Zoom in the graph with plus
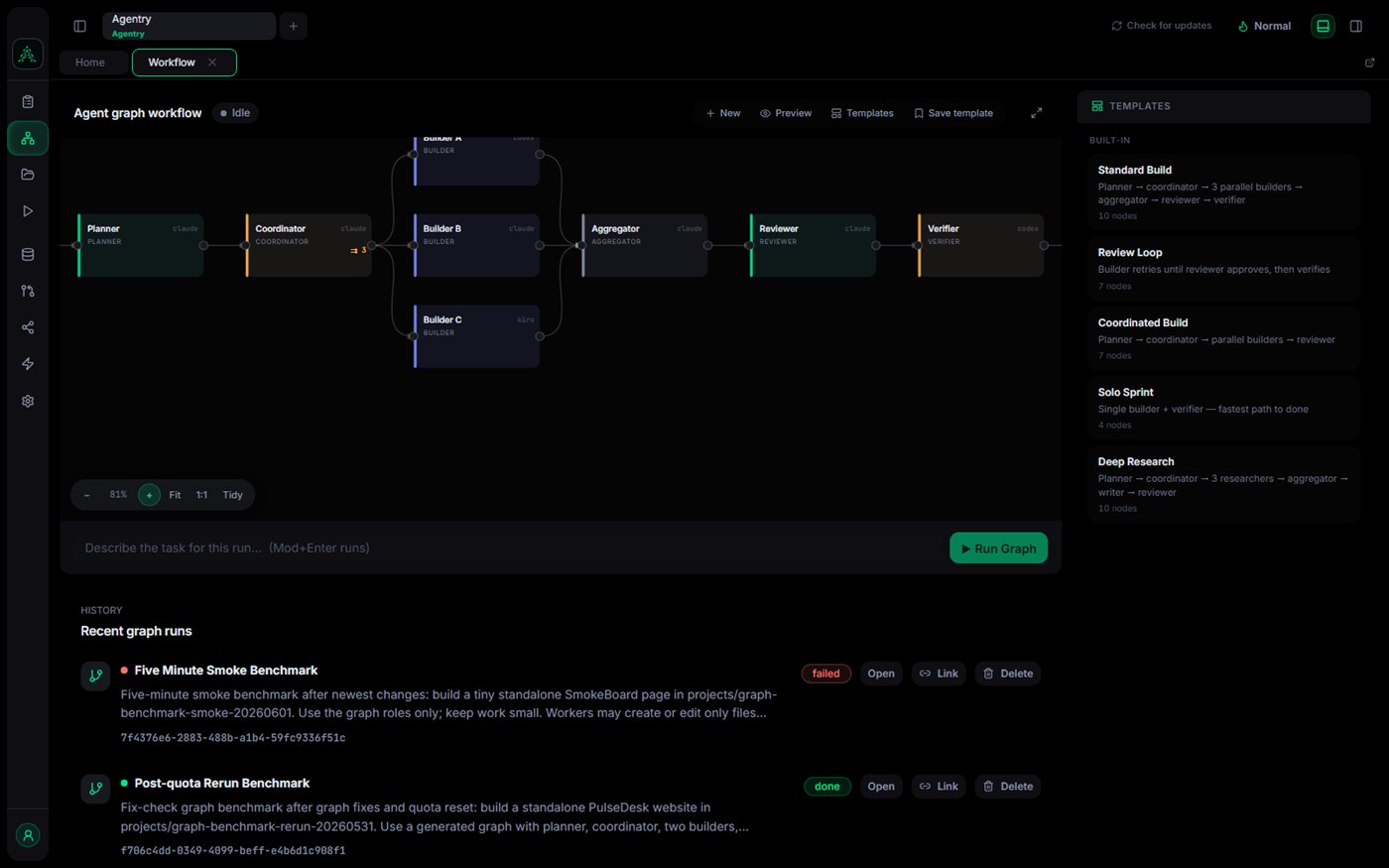 pos(149,495)
